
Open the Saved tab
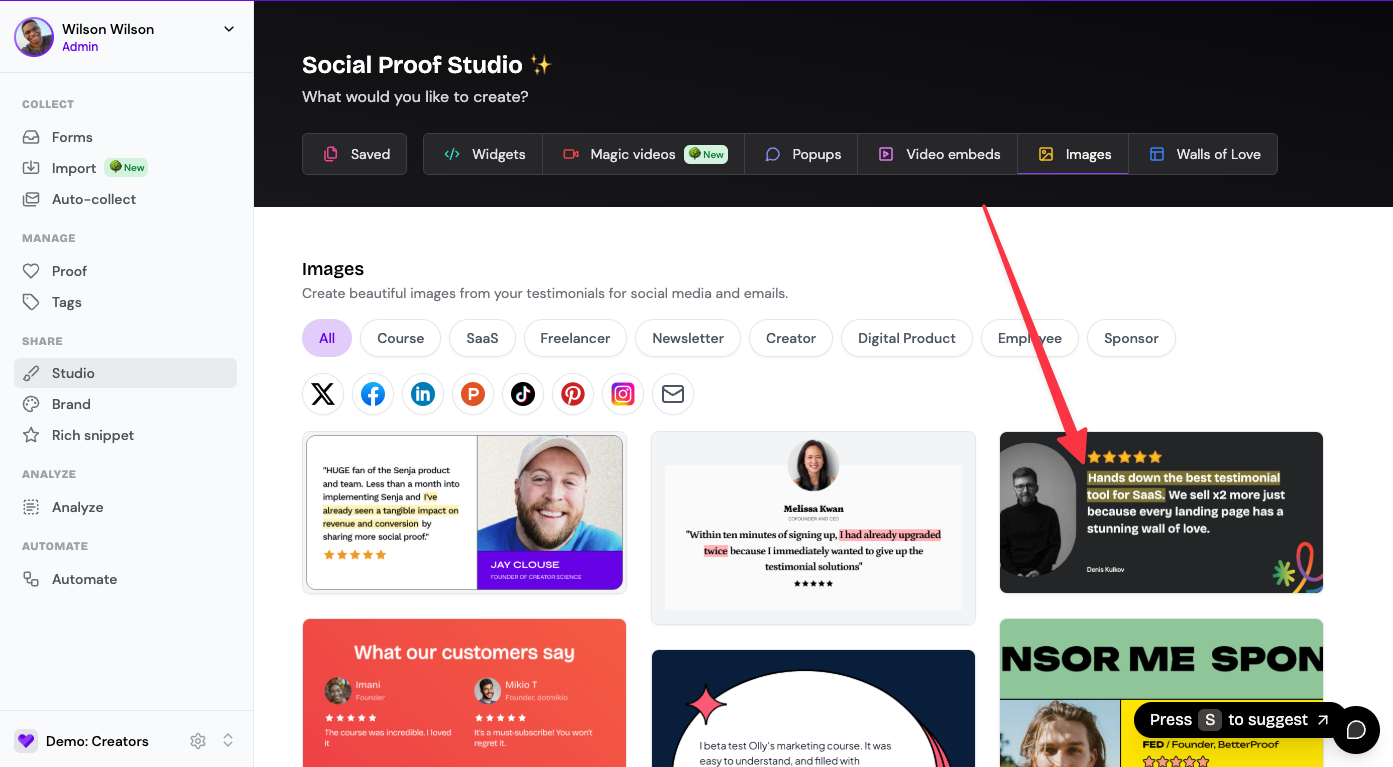tap(355, 154)
